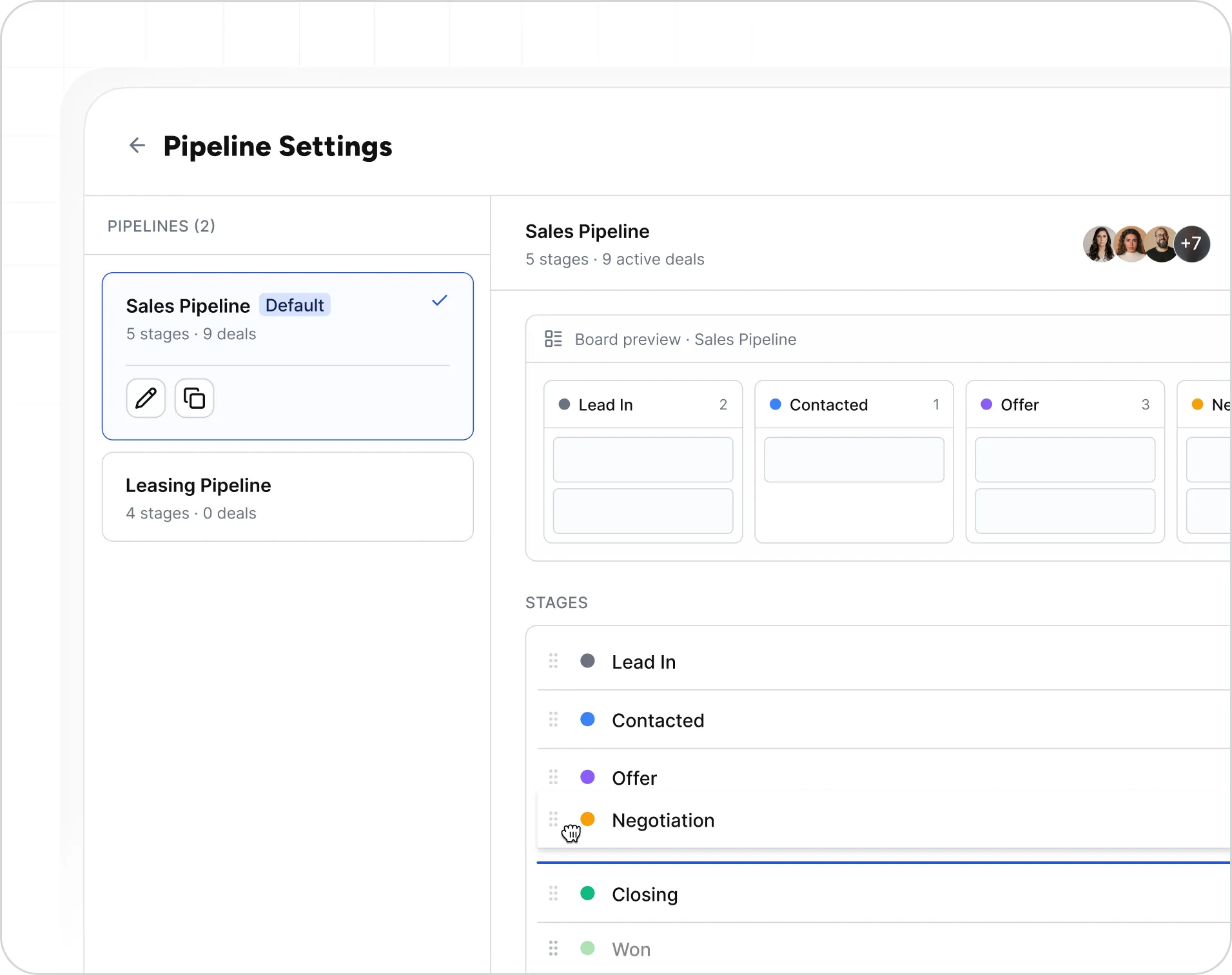Select the Sales Pipeline card title
This screenshot has height=975, width=1232.
coord(188,306)
